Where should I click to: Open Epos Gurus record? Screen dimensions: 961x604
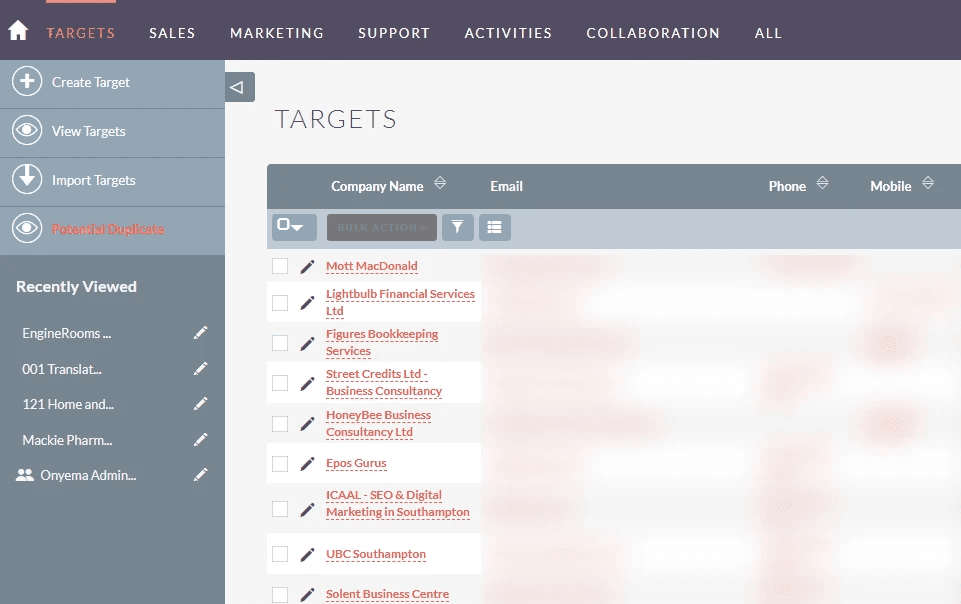click(356, 463)
